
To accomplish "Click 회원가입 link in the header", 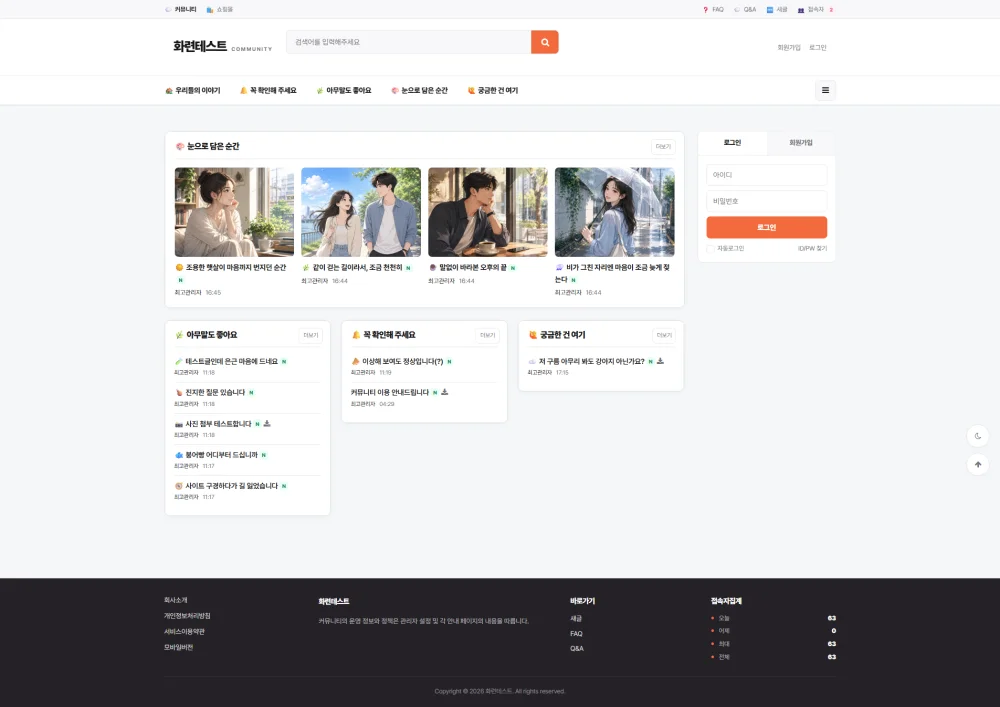I will coord(789,48).
